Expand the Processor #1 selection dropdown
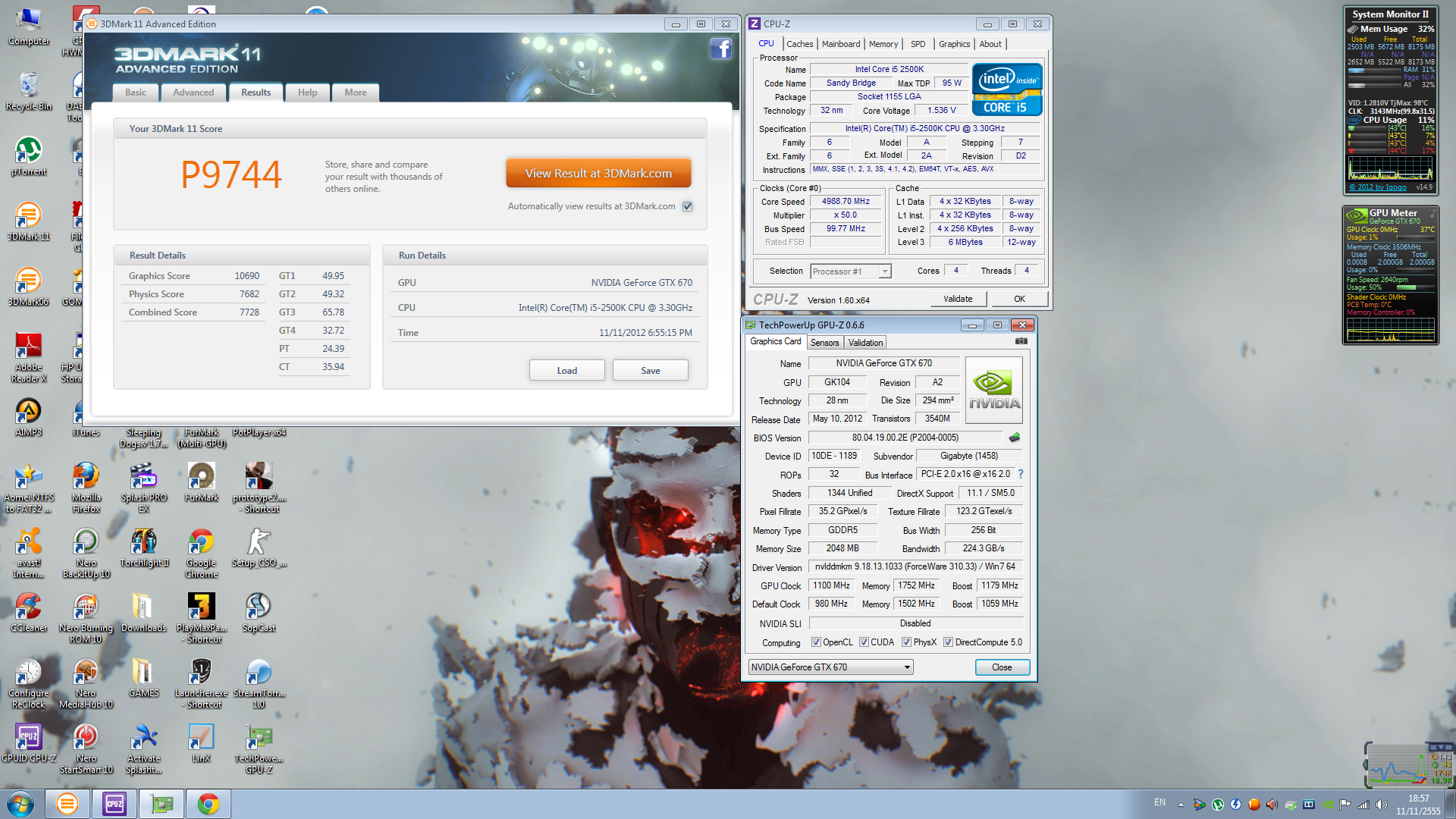This screenshot has width=1456, height=819. tap(884, 271)
